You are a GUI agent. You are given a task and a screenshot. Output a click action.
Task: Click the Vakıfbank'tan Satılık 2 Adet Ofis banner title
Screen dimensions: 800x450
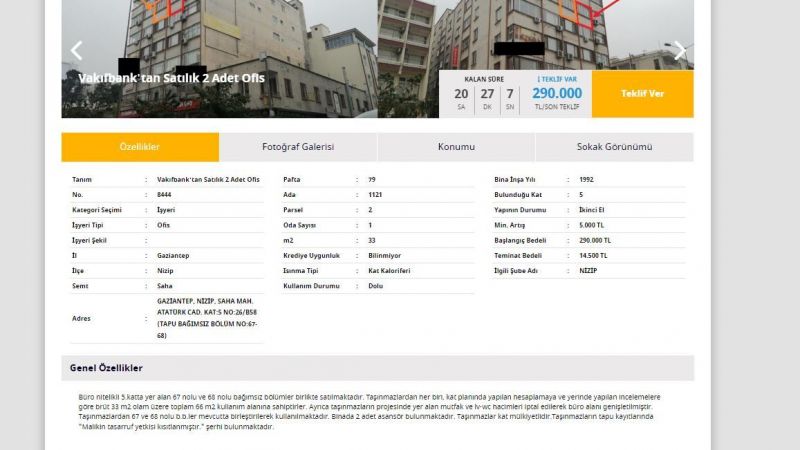click(x=171, y=78)
